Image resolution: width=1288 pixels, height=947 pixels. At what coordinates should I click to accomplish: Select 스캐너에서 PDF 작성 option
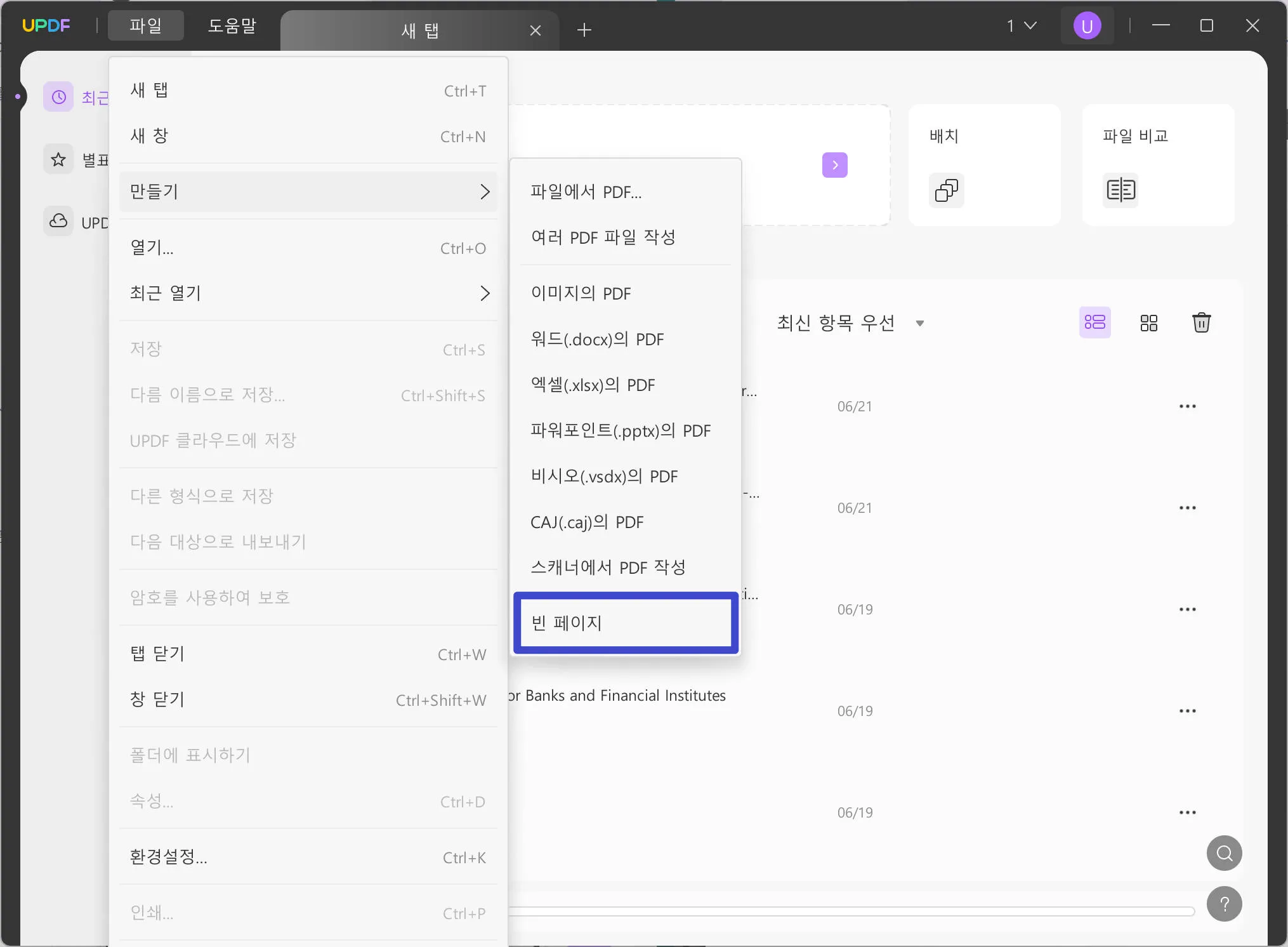click(626, 567)
